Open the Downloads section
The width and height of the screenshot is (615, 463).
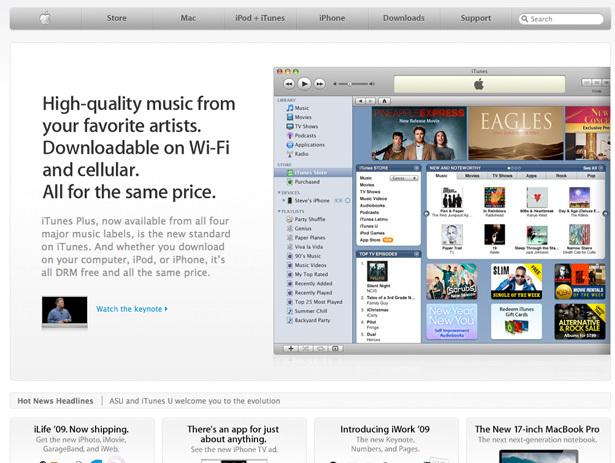(x=404, y=18)
